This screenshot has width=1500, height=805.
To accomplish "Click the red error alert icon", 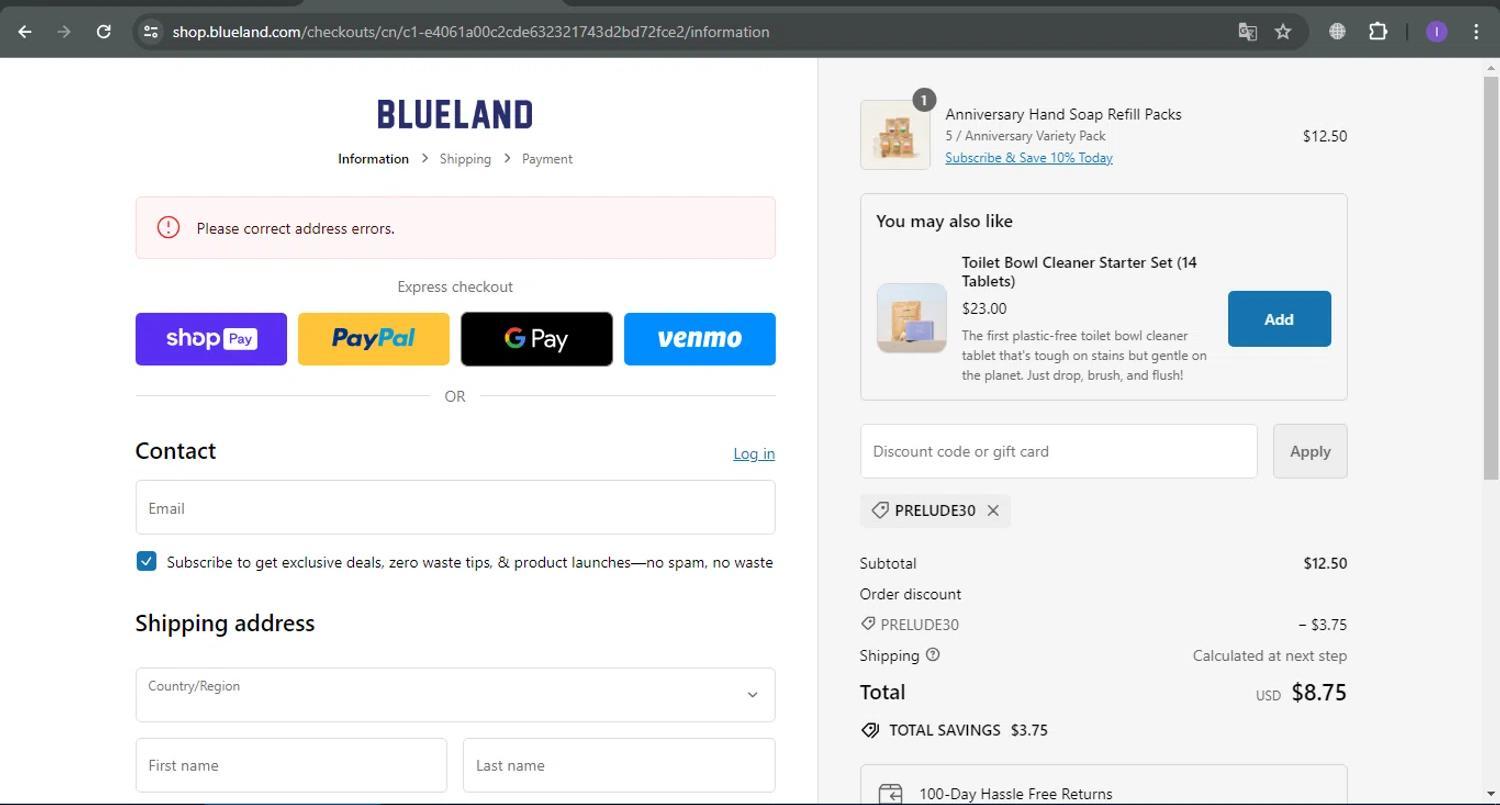I will click(x=168, y=227).
